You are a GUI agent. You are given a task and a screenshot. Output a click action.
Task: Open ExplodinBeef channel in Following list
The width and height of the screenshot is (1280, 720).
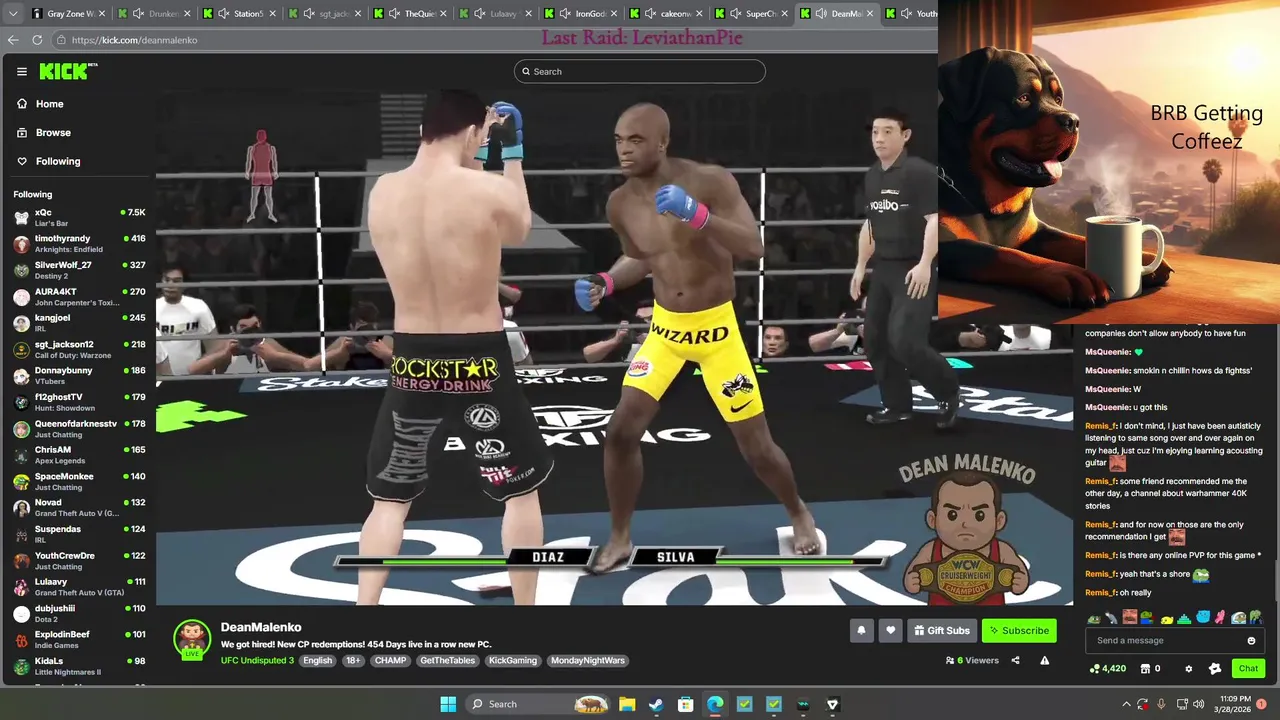pos(78,640)
